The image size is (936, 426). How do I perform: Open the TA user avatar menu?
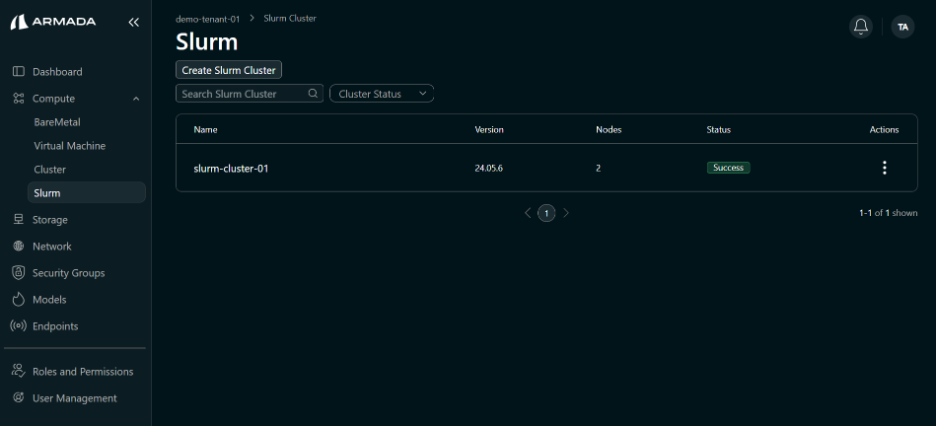903,27
